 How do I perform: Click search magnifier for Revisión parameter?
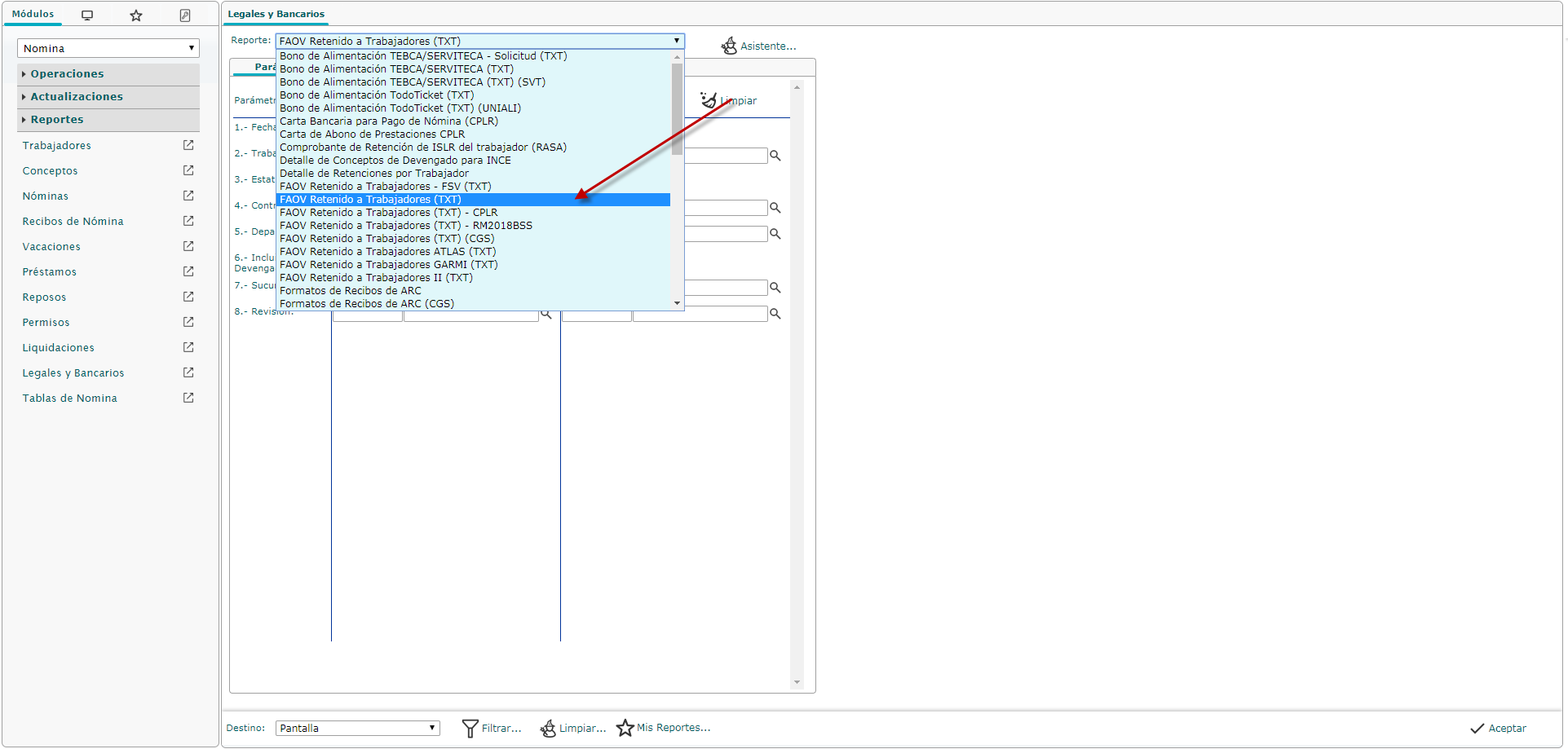click(x=775, y=314)
